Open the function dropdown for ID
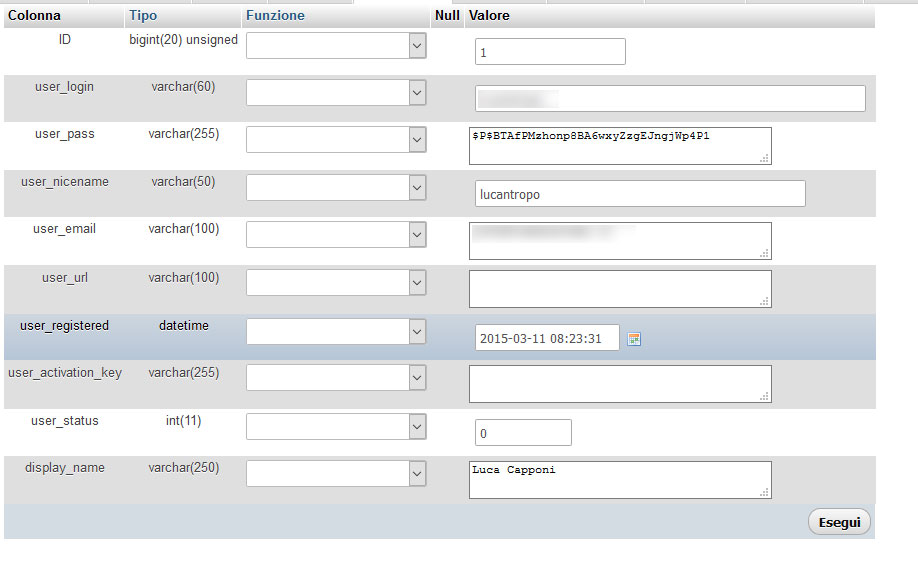This screenshot has width=918, height=572. coord(336,46)
